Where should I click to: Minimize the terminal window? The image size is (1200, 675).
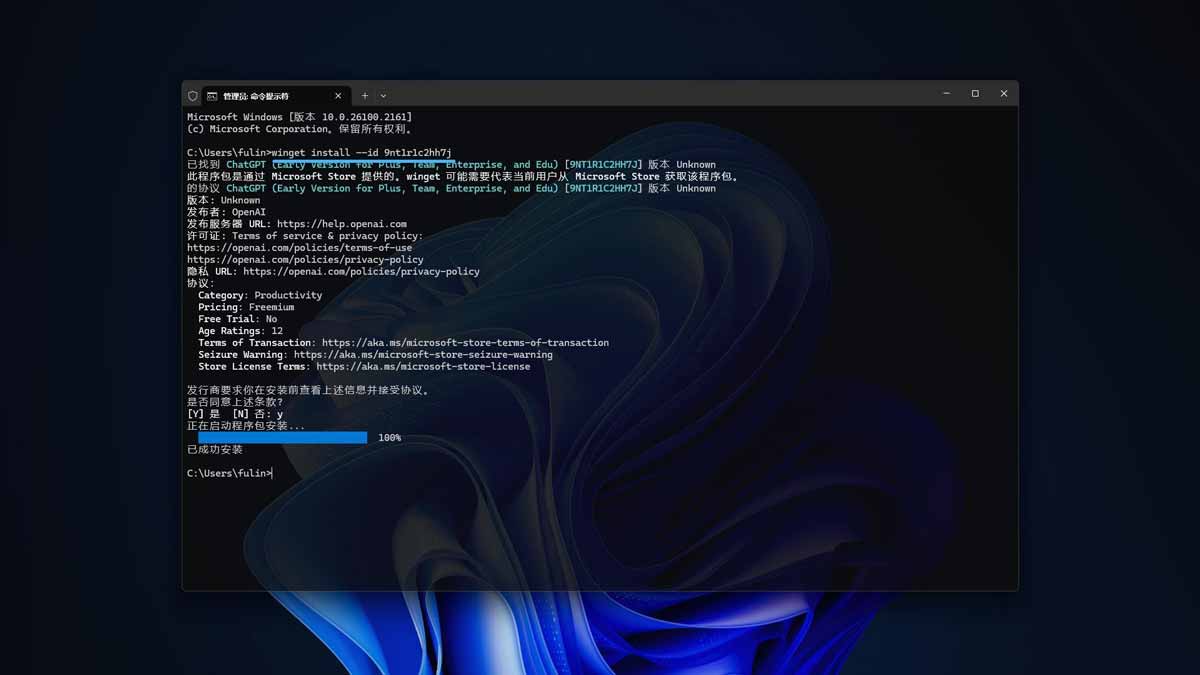click(x=946, y=94)
